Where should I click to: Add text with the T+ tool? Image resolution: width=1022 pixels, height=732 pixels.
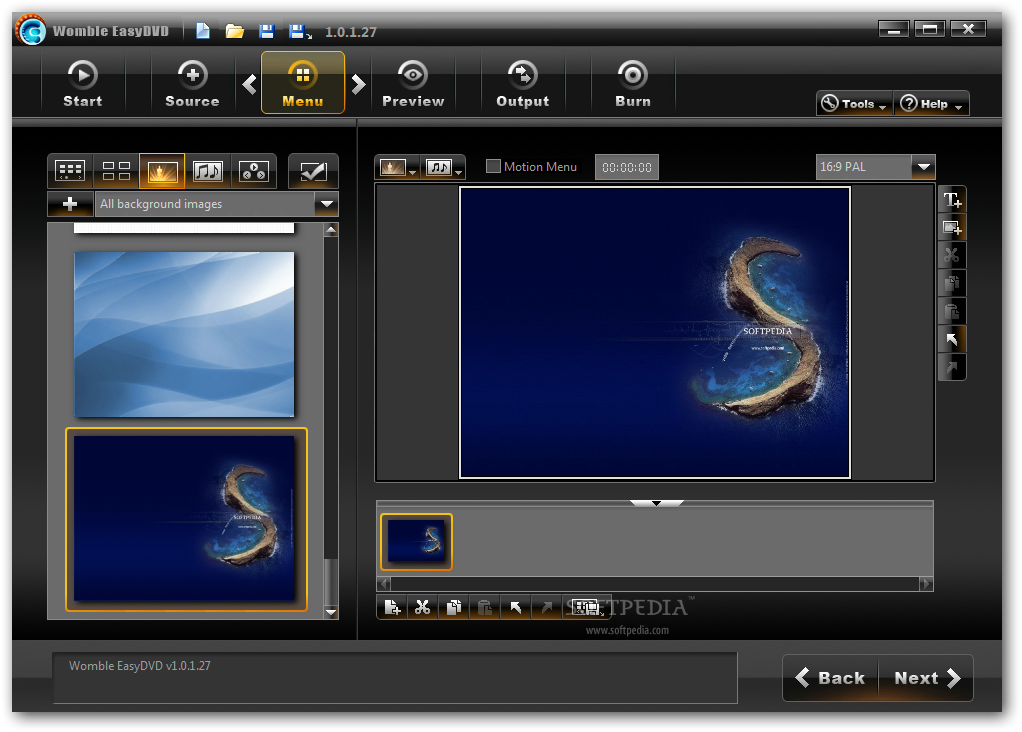point(952,199)
